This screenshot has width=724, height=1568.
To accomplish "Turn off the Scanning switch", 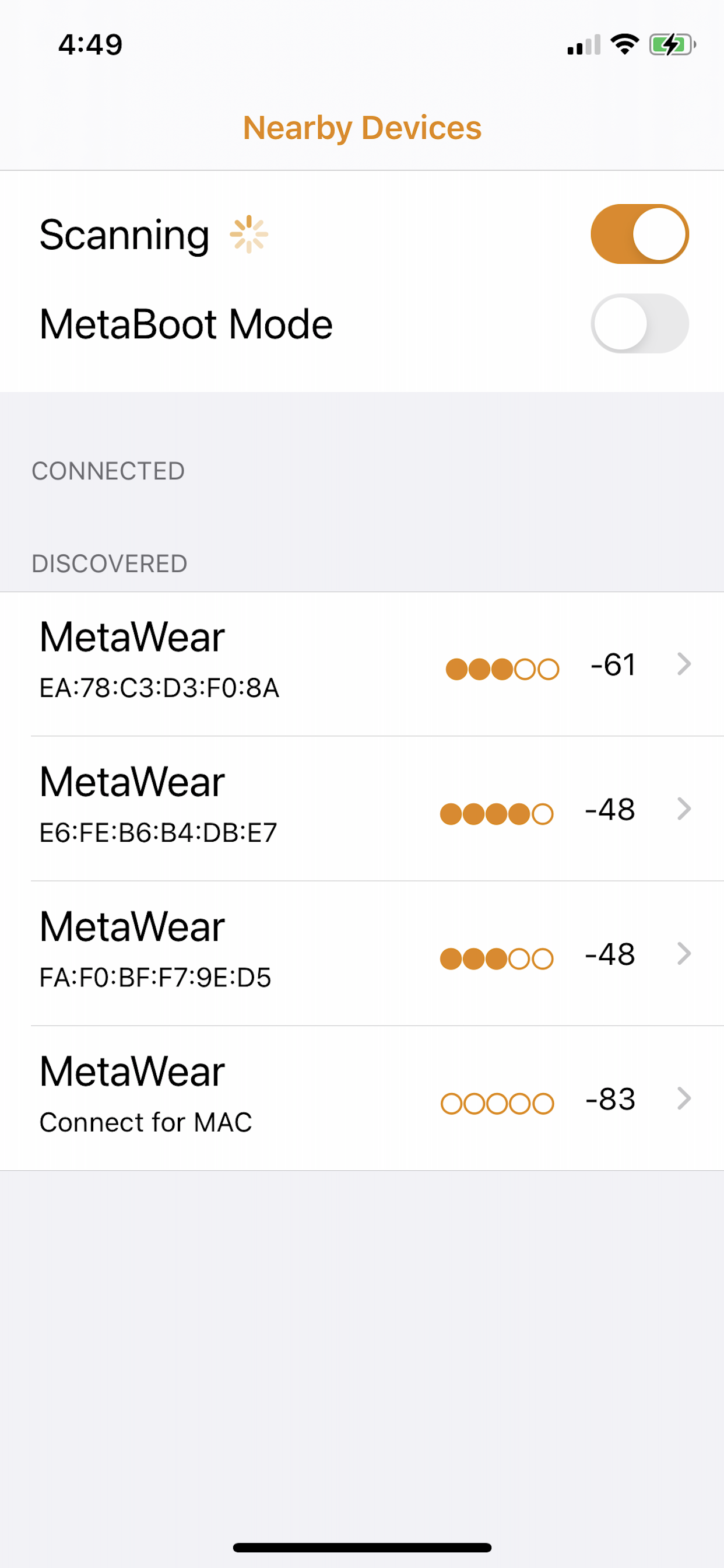I will [639, 235].
